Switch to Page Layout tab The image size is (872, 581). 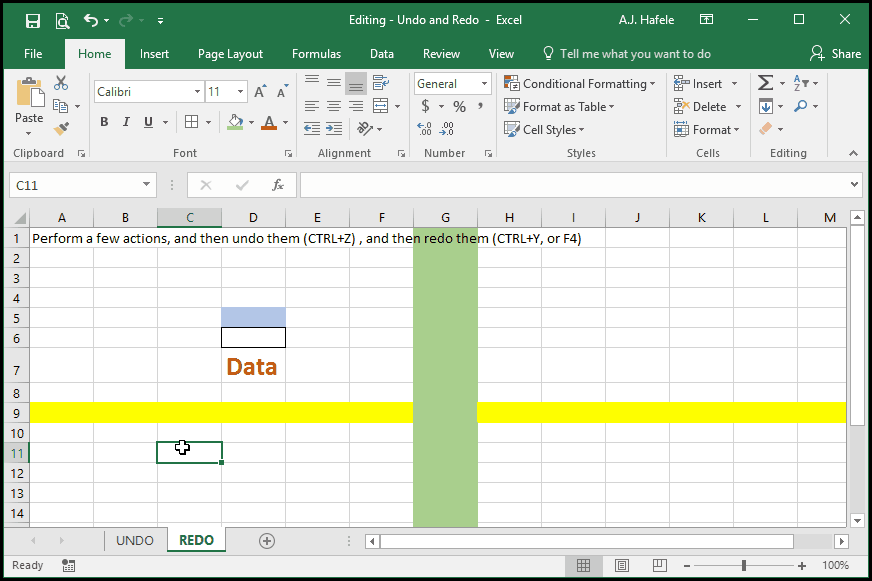(230, 54)
